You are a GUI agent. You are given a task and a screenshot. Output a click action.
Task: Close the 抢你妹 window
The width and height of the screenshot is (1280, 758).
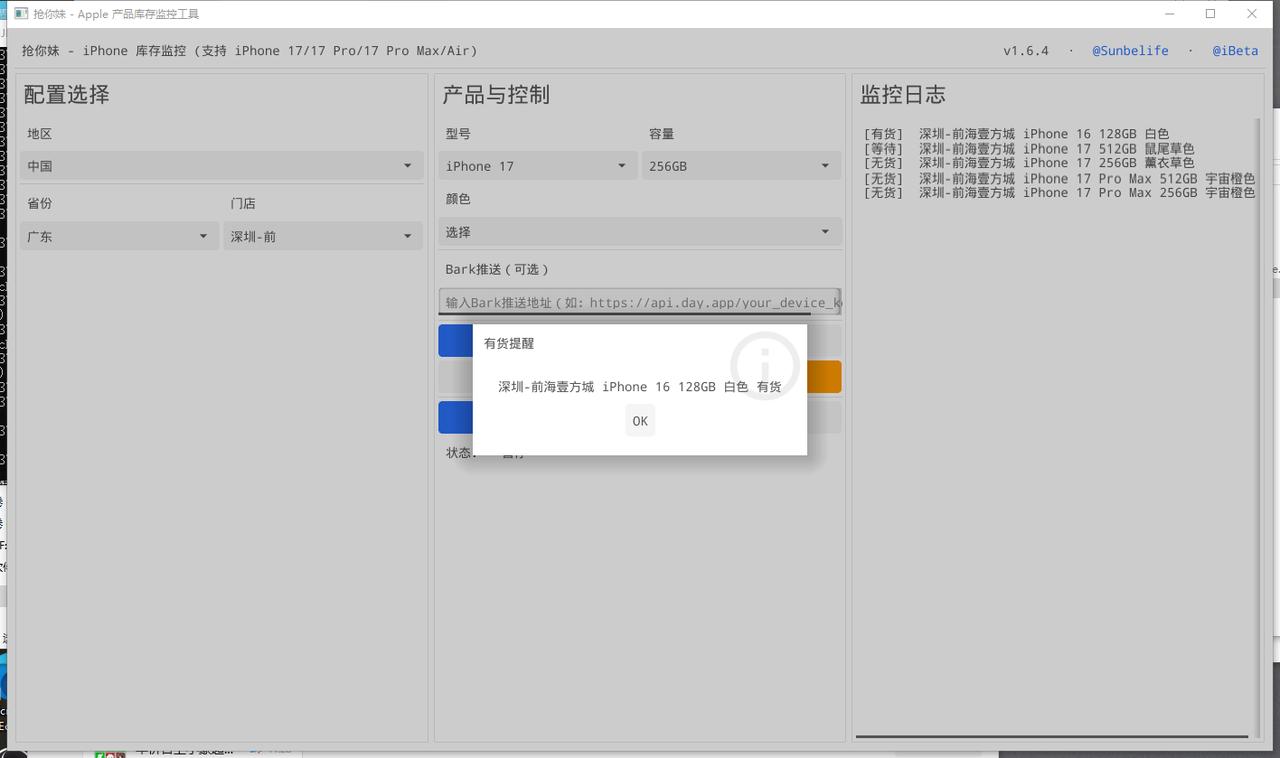[1252, 14]
